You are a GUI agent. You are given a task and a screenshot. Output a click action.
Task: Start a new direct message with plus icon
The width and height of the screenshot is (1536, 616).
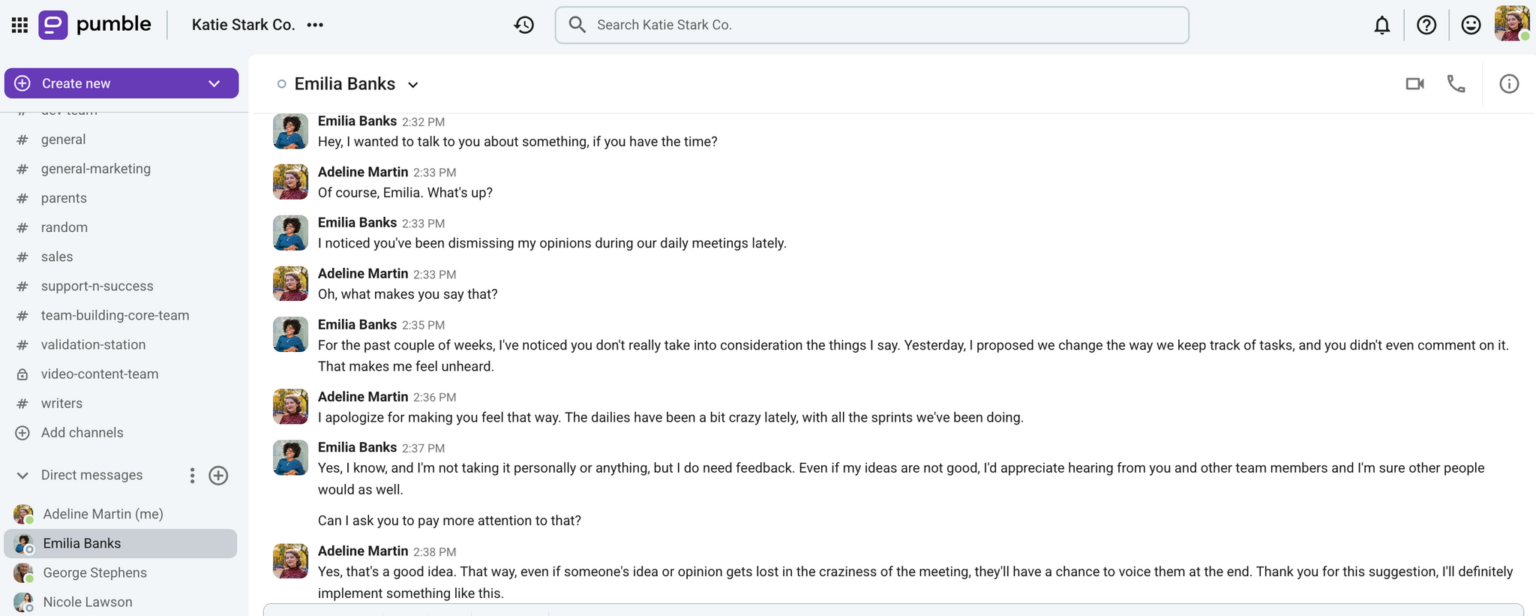[x=218, y=475]
